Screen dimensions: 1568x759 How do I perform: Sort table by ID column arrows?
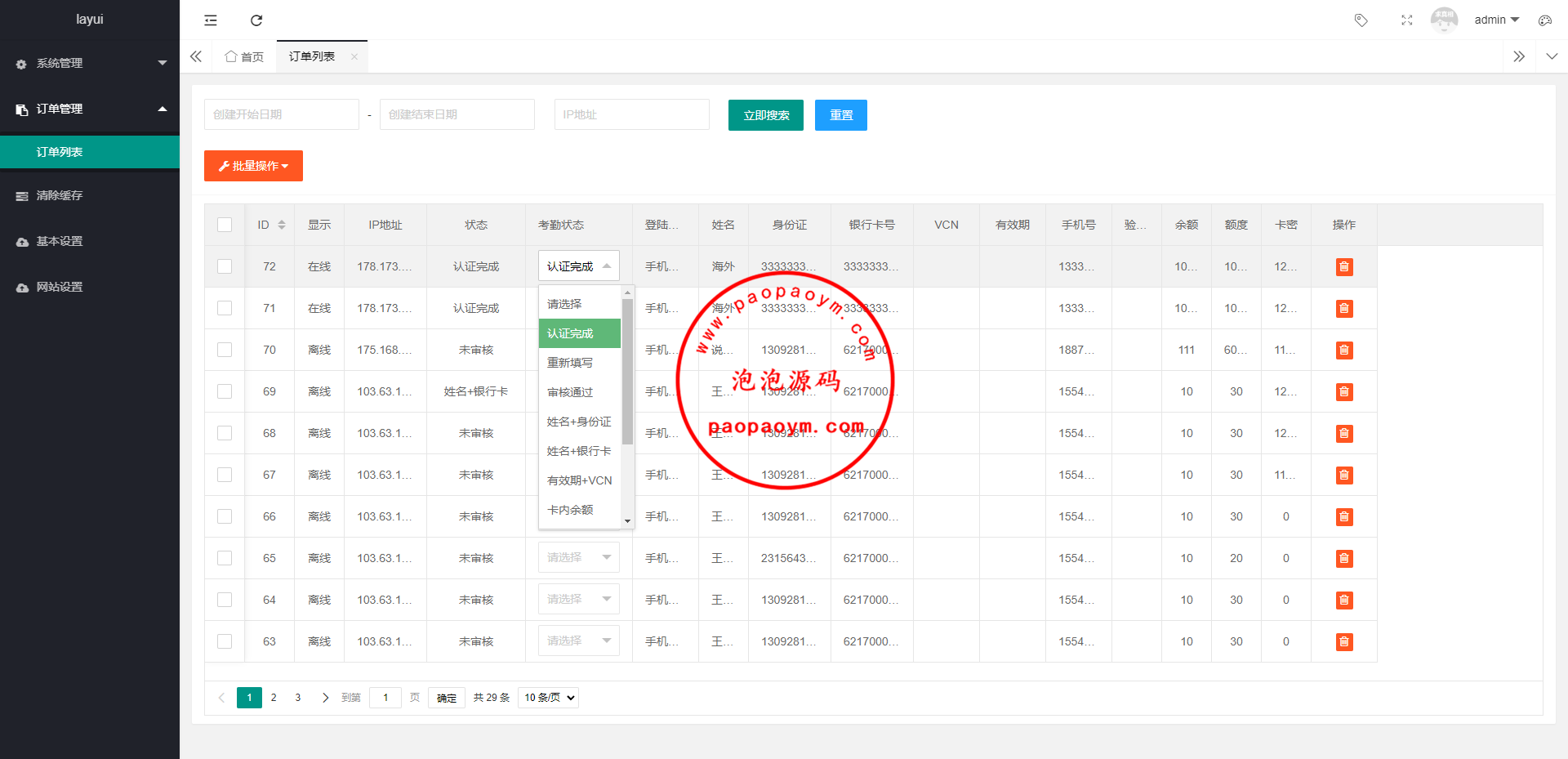click(282, 225)
